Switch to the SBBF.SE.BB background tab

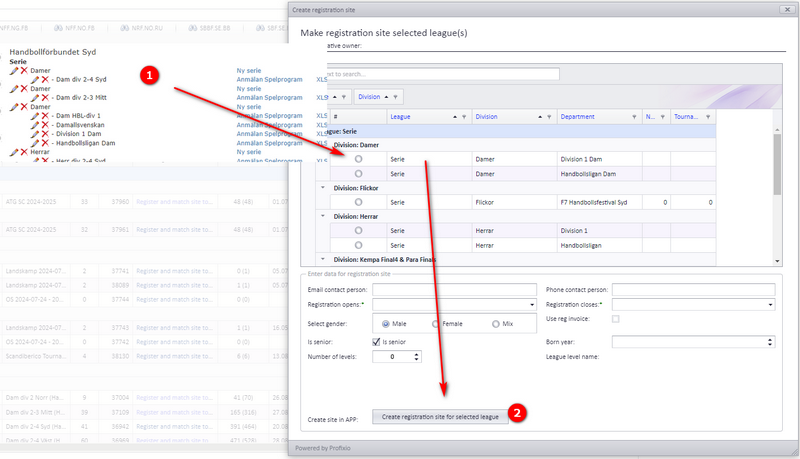click(209, 28)
